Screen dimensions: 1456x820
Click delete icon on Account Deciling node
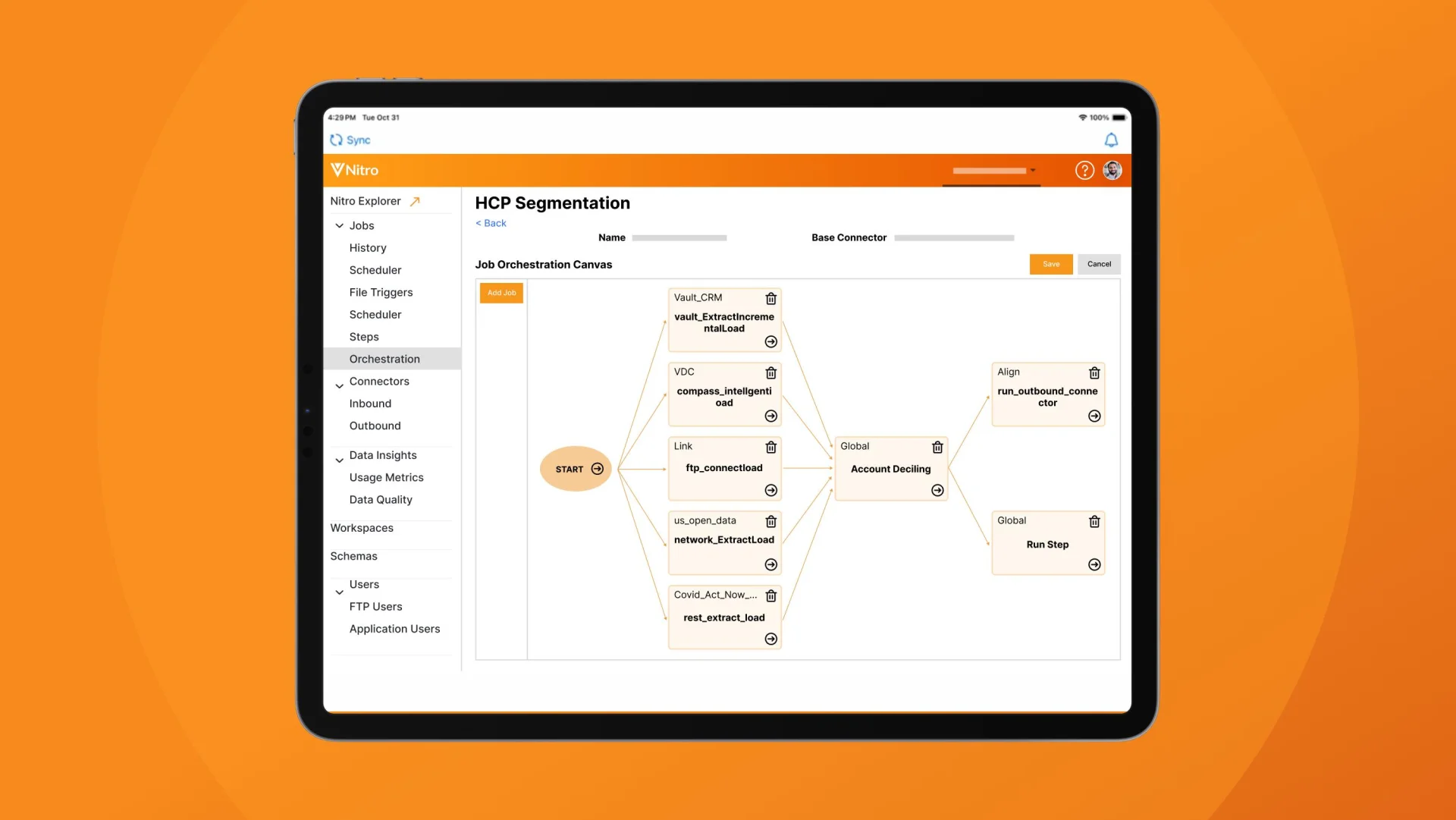[937, 447]
